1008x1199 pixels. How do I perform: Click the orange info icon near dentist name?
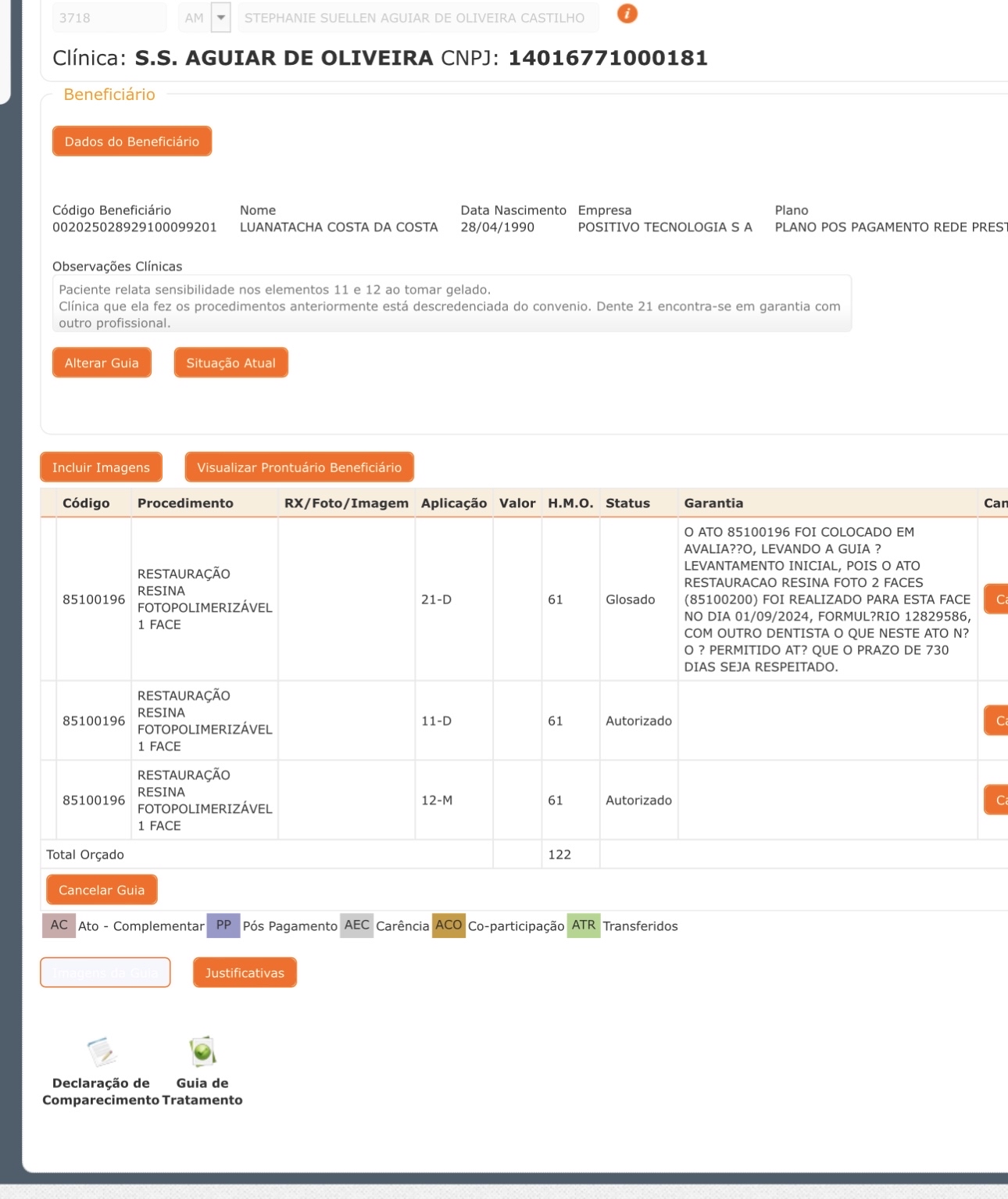[x=627, y=14]
